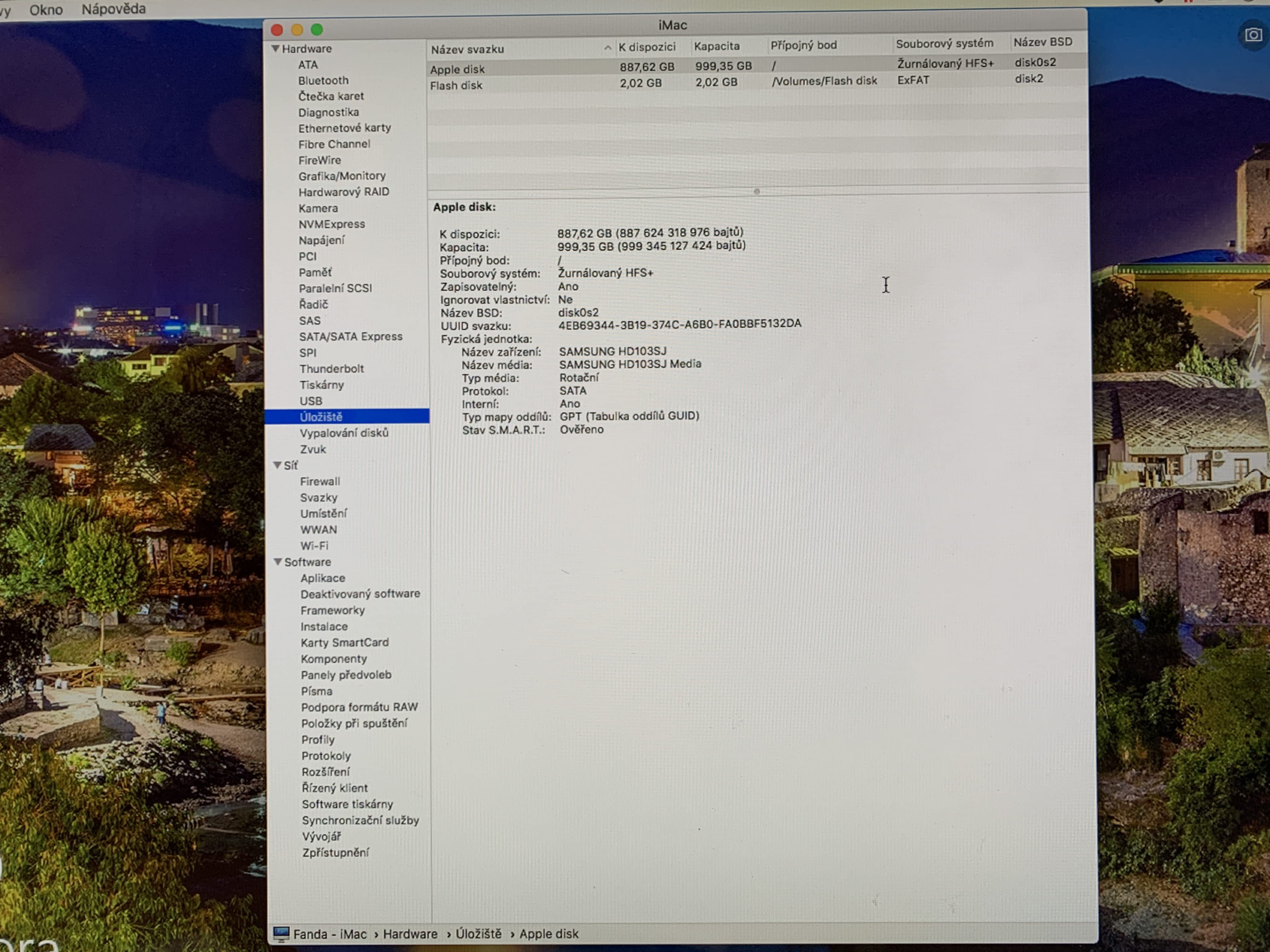The image size is (1270, 952).
Task: Show Grafika/Monitory information
Action: (342, 176)
